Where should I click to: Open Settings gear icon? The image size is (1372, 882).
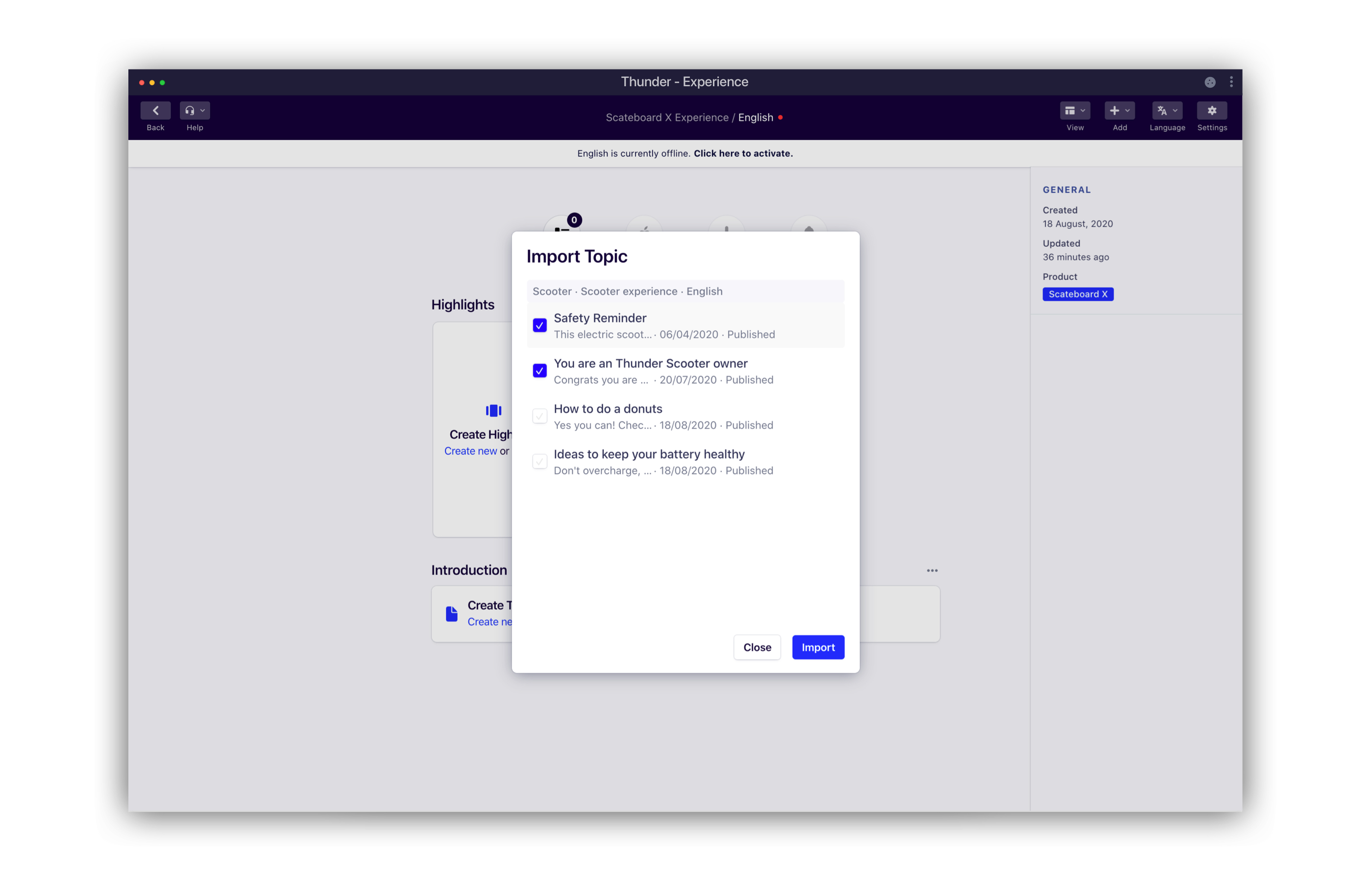1211,111
